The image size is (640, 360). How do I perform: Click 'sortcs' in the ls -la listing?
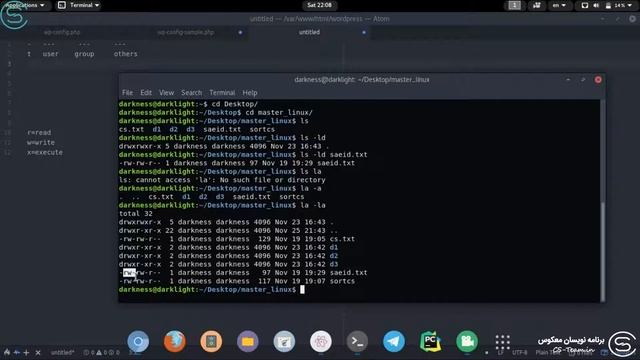342,281
